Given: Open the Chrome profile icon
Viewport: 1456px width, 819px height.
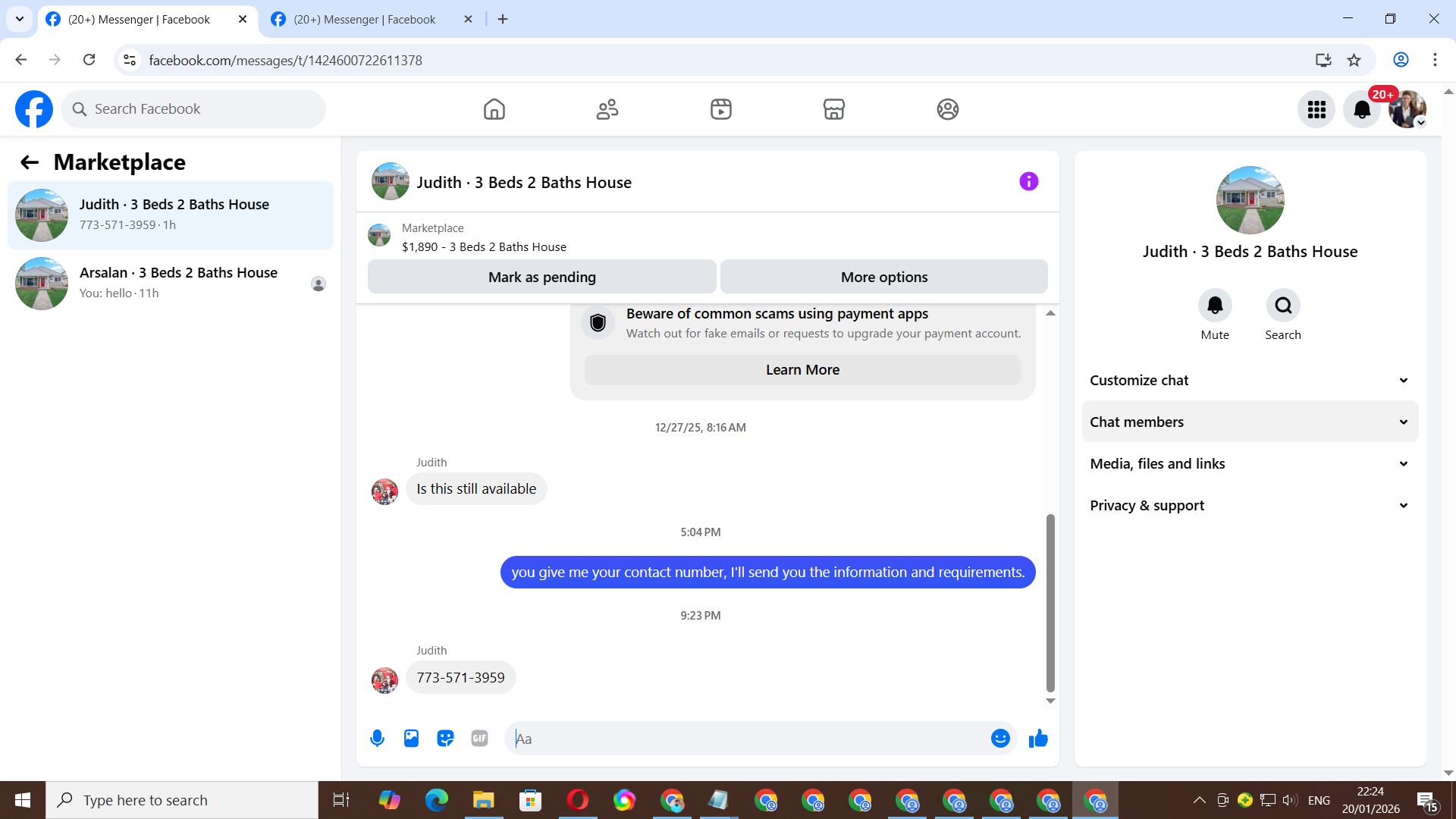Looking at the screenshot, I should coord(1401,60).
